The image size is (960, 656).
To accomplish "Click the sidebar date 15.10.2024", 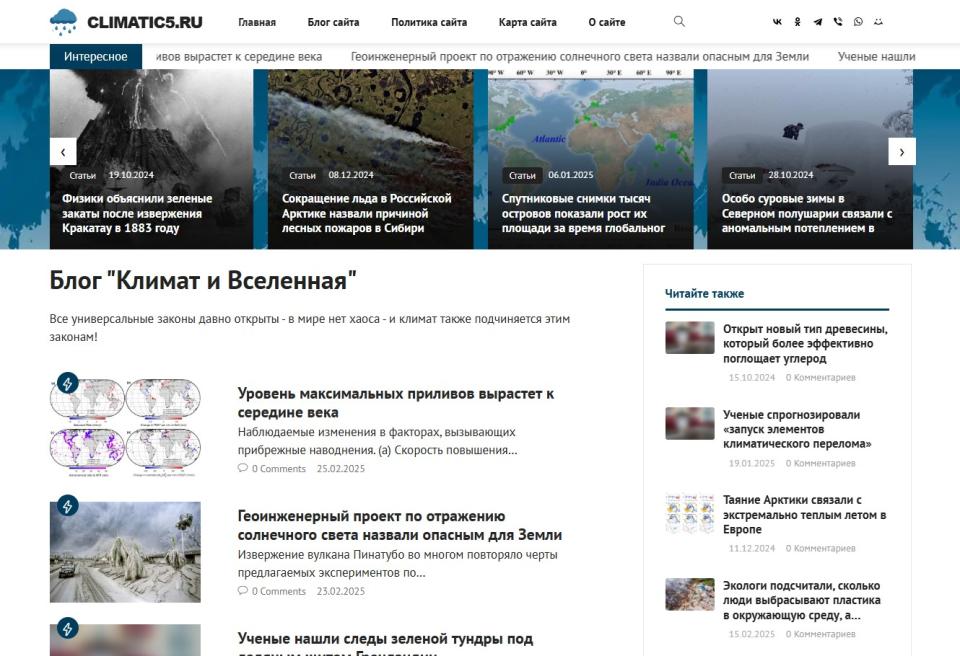I will tap(752, 377).
